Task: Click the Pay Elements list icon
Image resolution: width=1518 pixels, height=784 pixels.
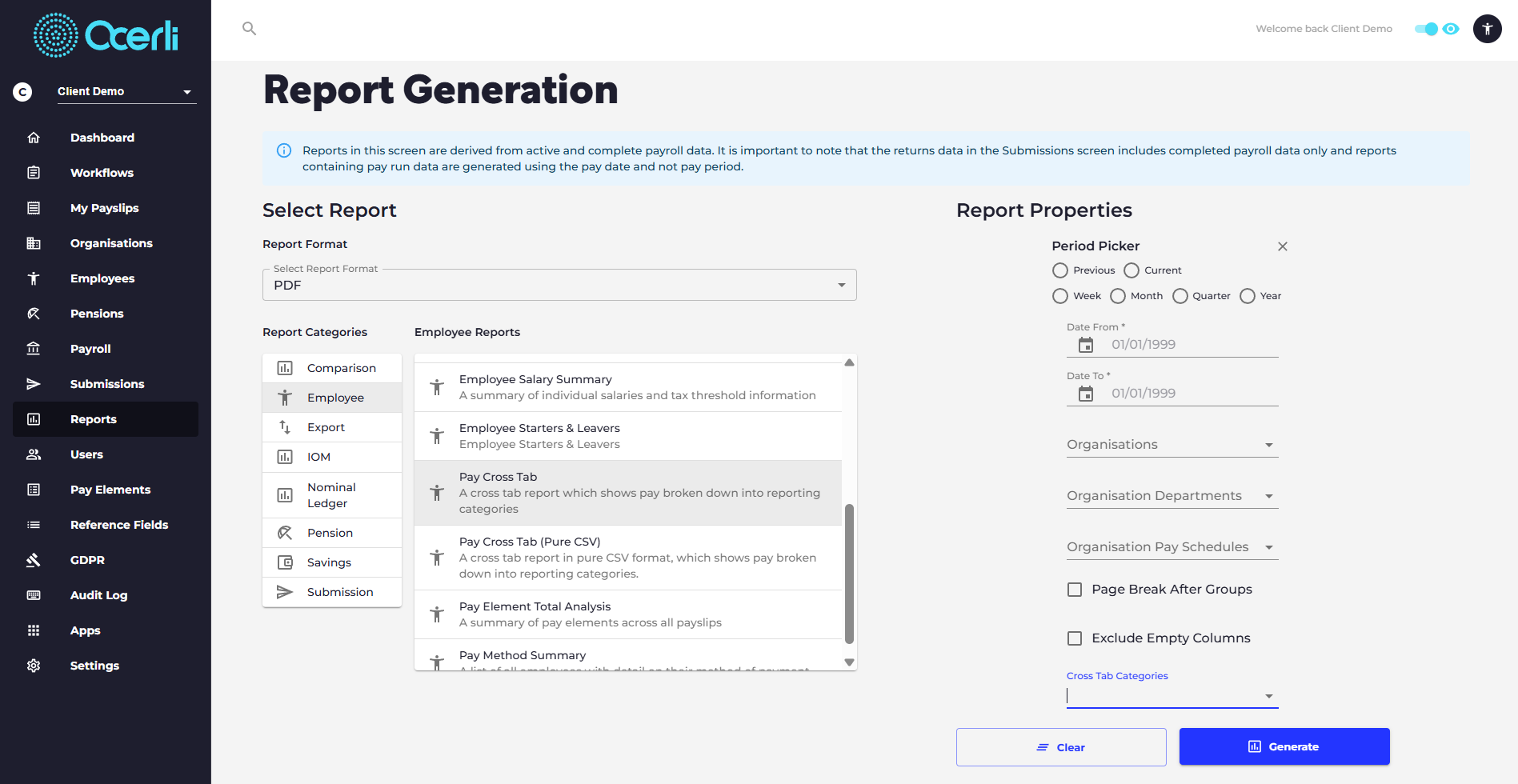Action: (34, 490)
